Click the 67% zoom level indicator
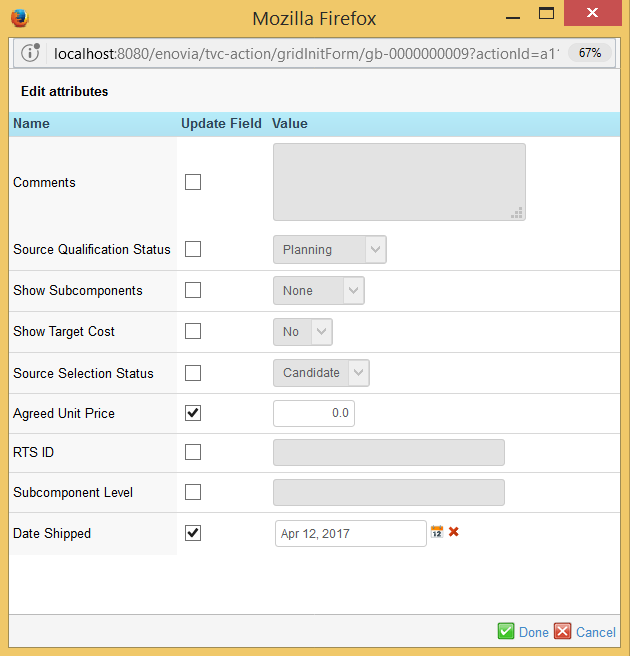The width and height of the screenshot is (630, 656). [590, 52]
